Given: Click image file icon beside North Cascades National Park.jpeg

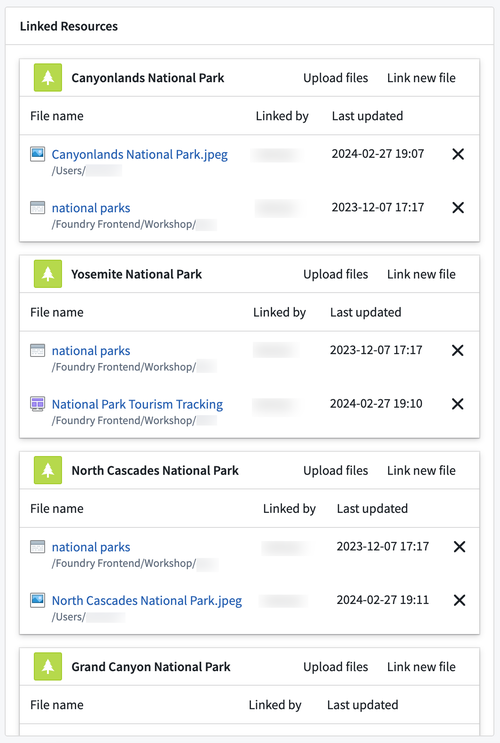Looking at the screenshot, I should click(x=37, y=600).
